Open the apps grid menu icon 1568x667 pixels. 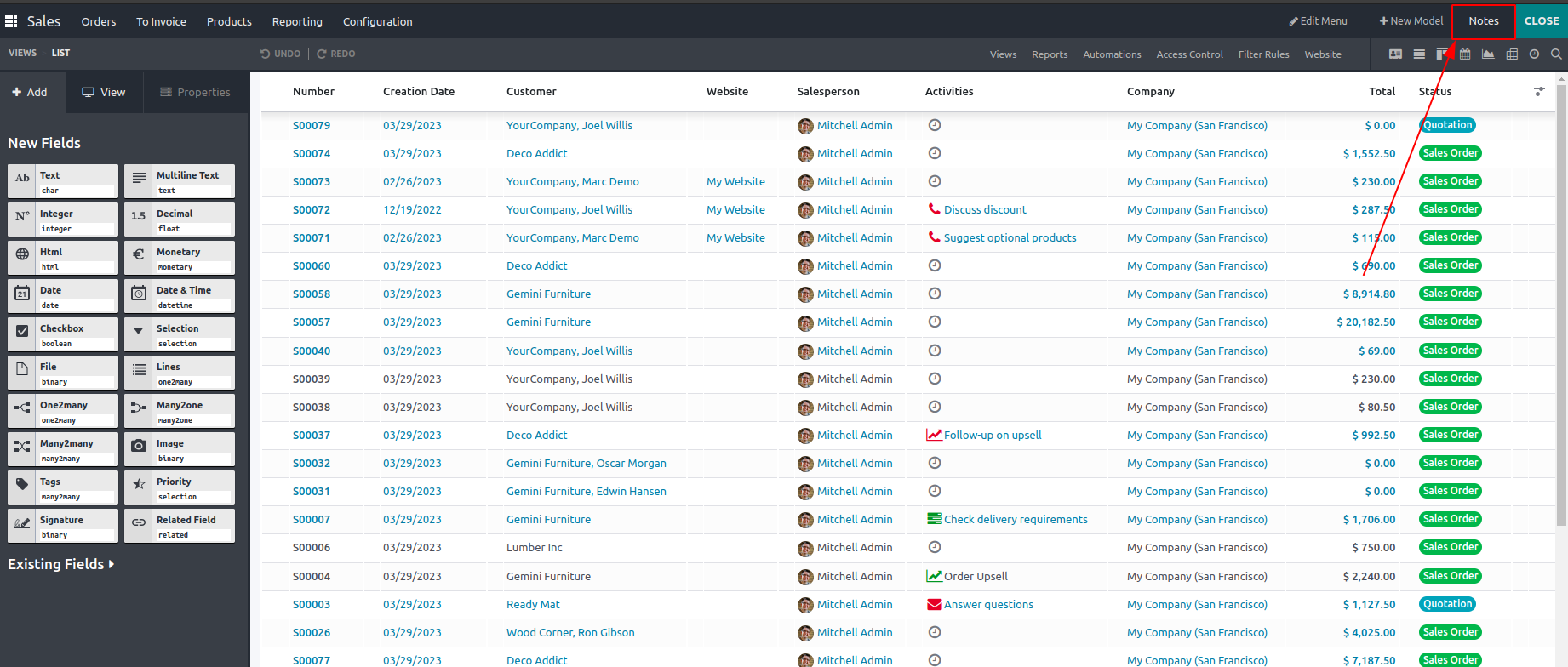11,21
